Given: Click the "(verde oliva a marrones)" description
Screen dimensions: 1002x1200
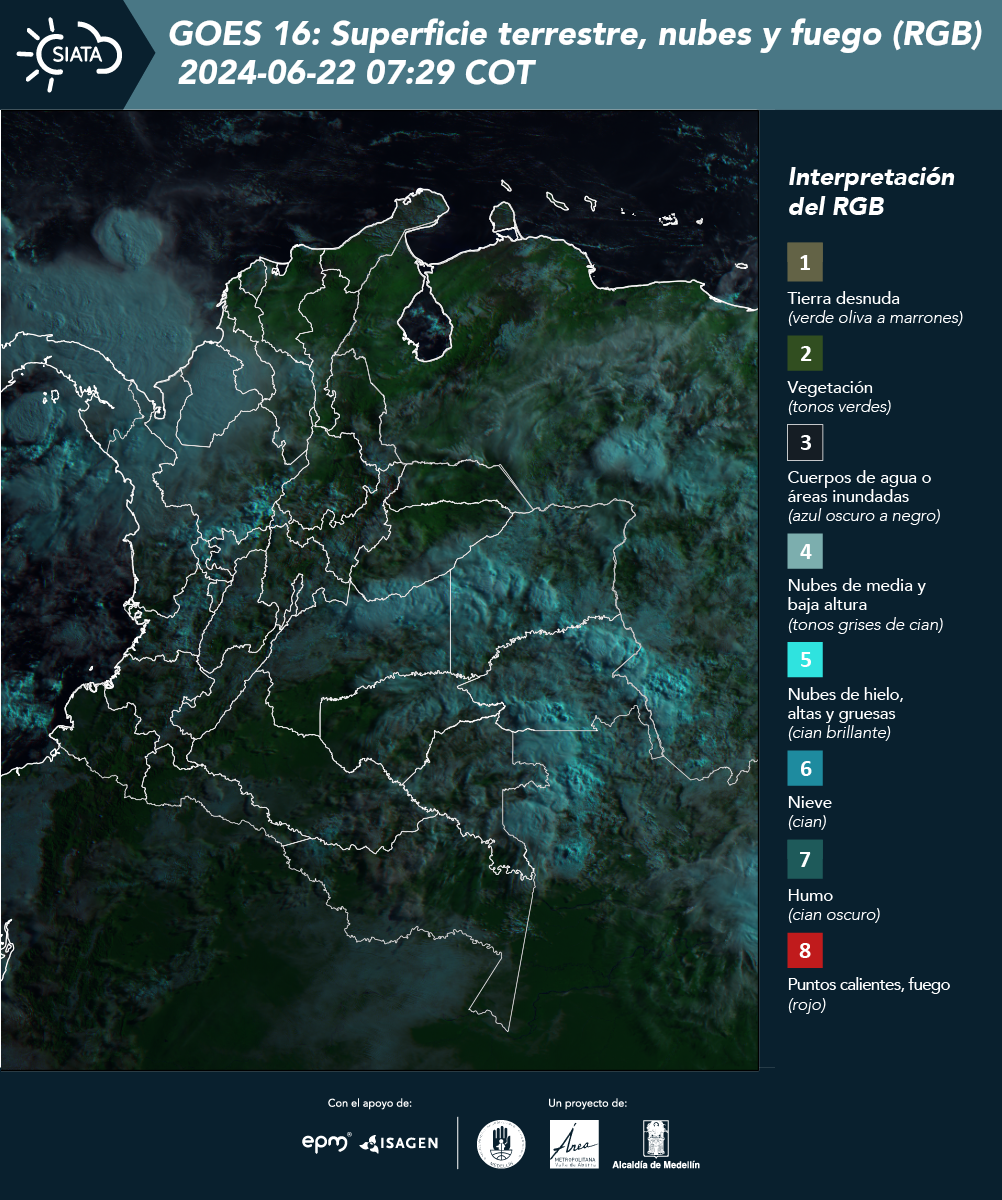Looking at the screenshot, I should click(x=875, y=318).
